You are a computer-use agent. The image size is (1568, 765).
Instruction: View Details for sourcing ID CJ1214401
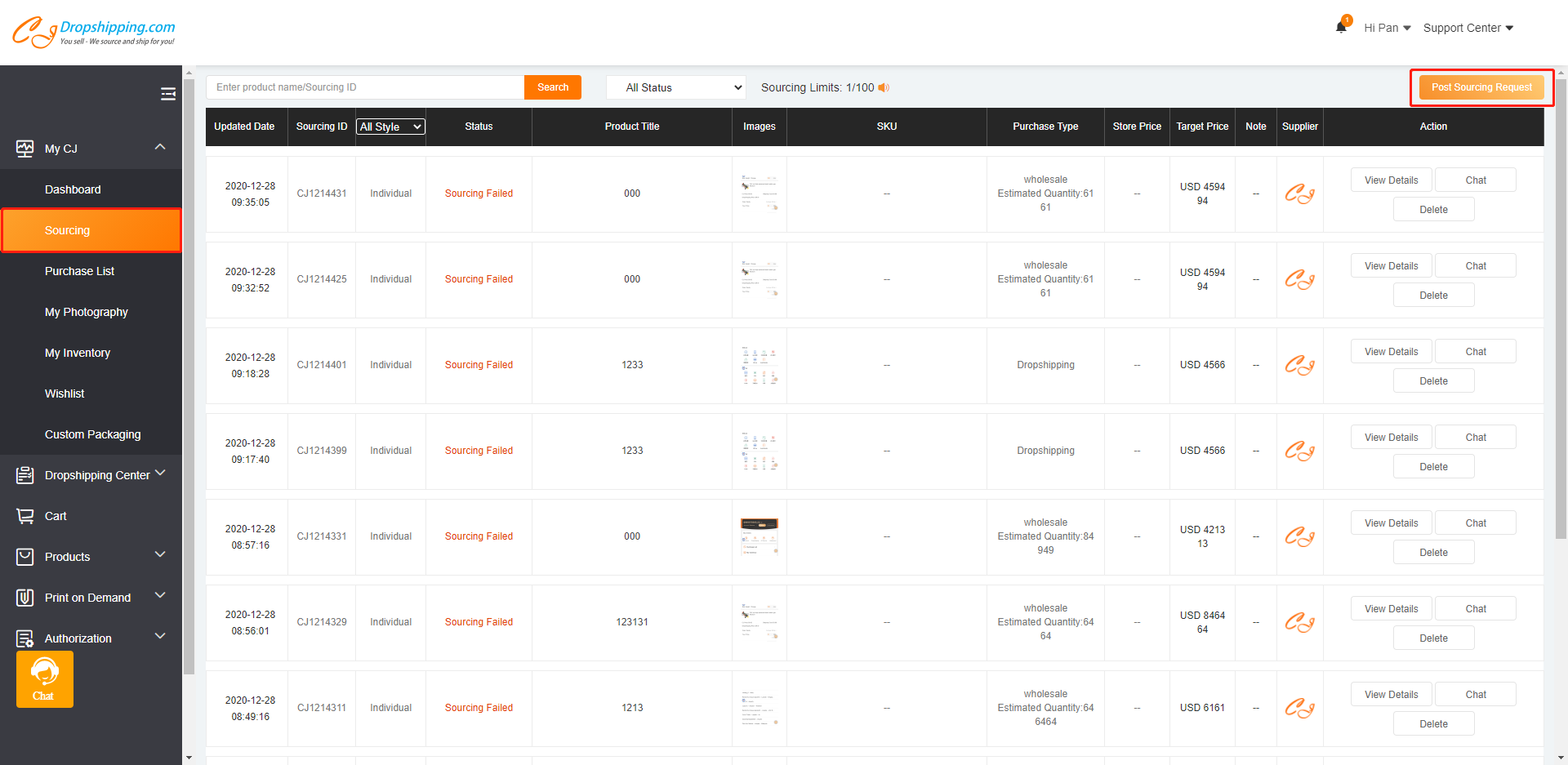1391,352
